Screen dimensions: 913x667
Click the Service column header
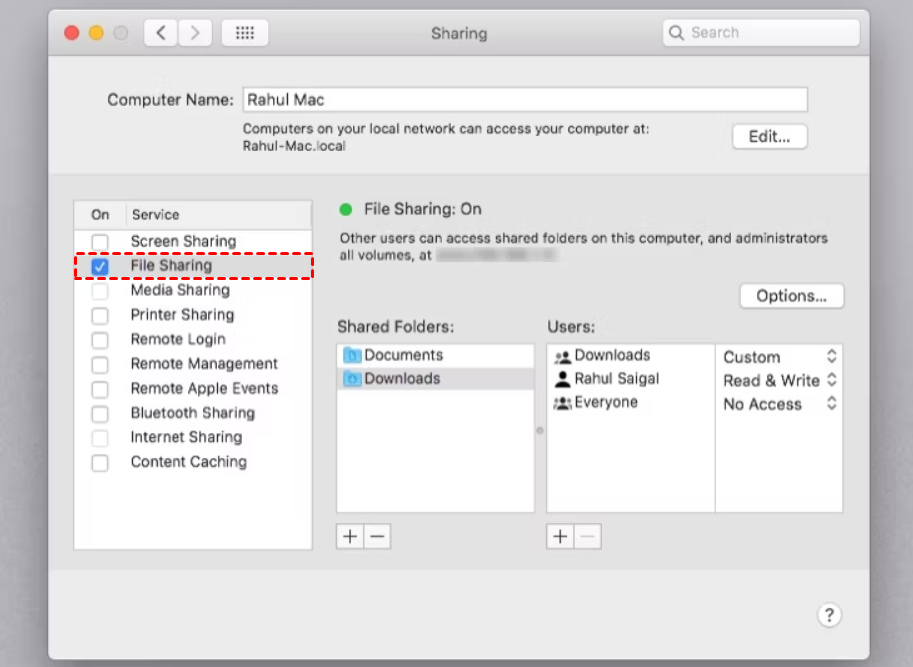coord(218,215)
